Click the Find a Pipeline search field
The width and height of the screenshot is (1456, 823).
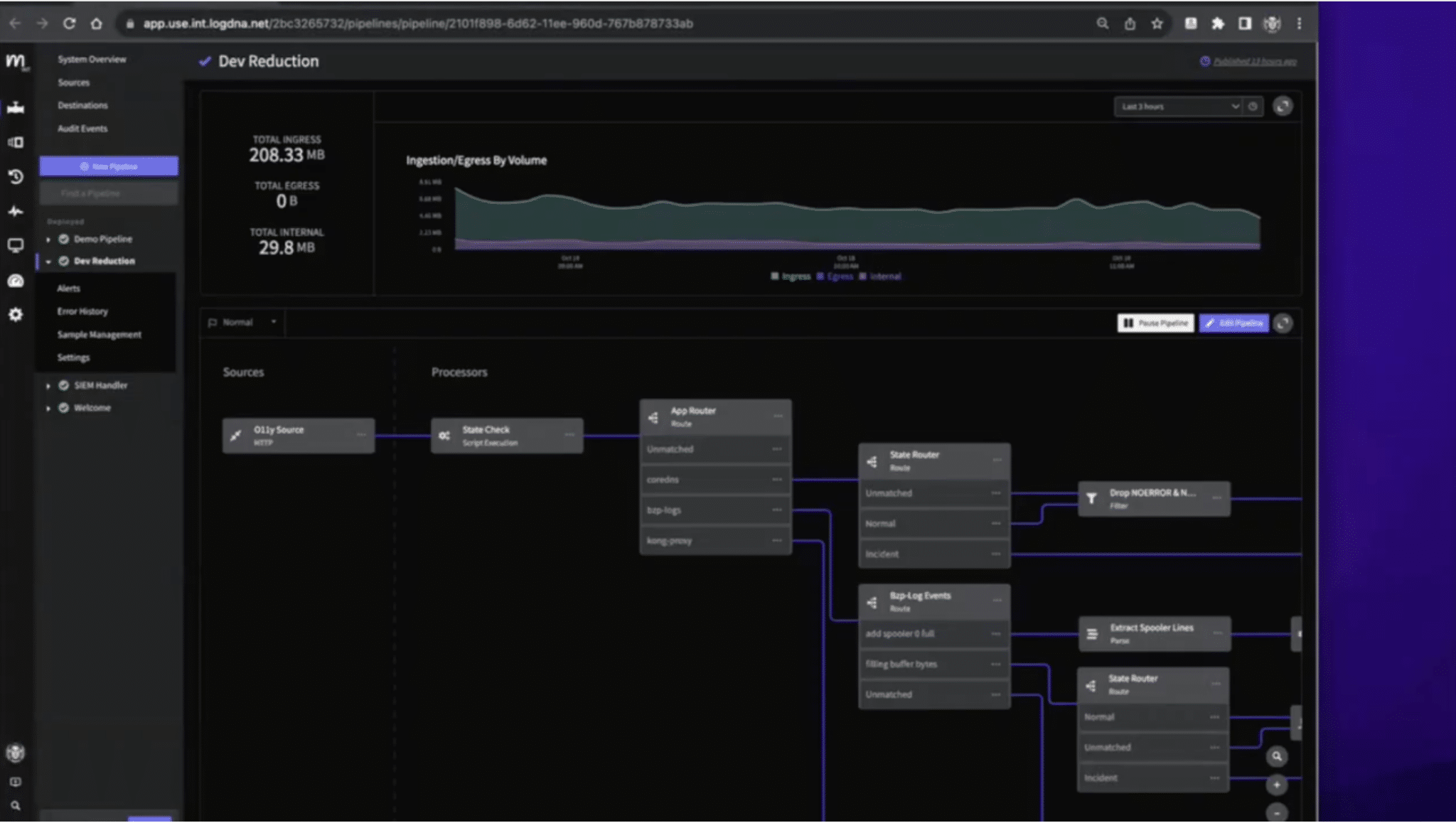tap(108, 193)
